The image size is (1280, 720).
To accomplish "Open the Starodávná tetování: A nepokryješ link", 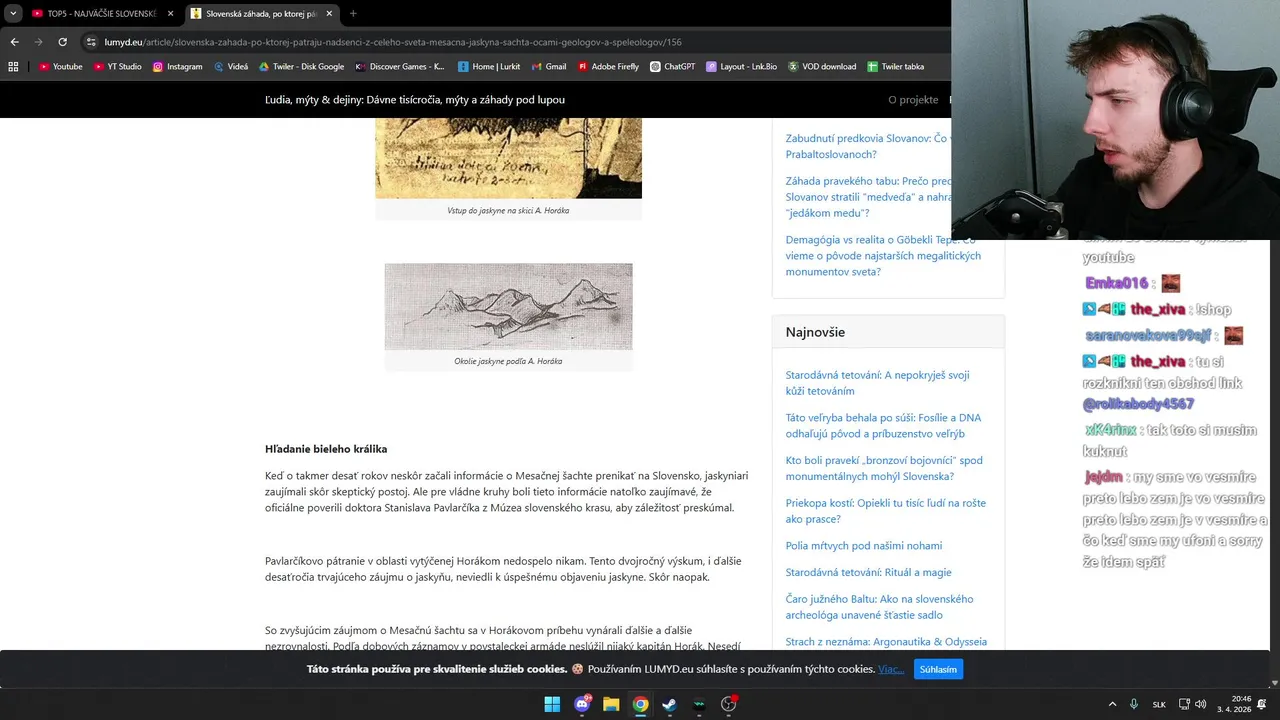I will point(877,383).
